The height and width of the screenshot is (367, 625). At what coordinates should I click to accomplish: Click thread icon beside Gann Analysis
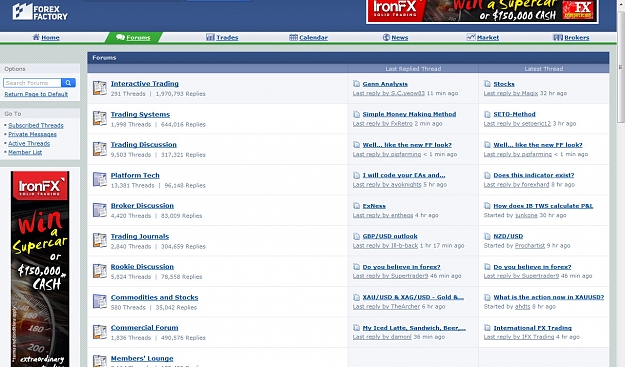[x=356, y=84]
